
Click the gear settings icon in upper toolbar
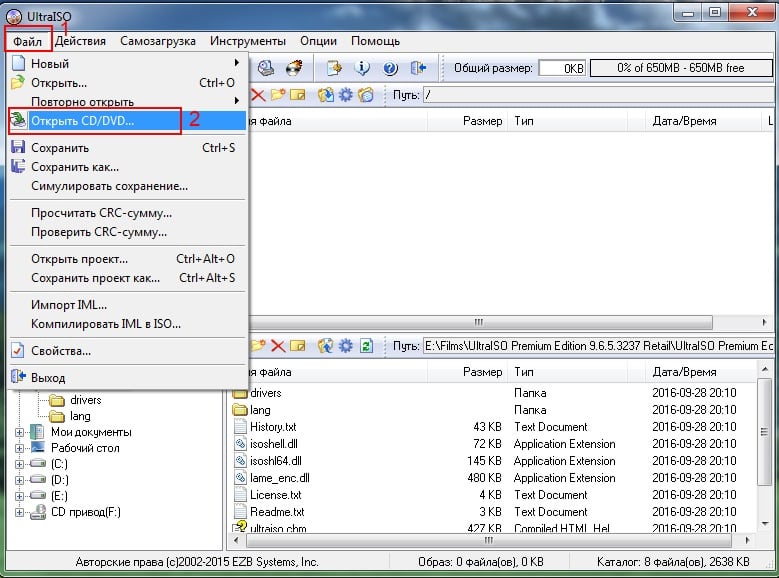[345, 95]
